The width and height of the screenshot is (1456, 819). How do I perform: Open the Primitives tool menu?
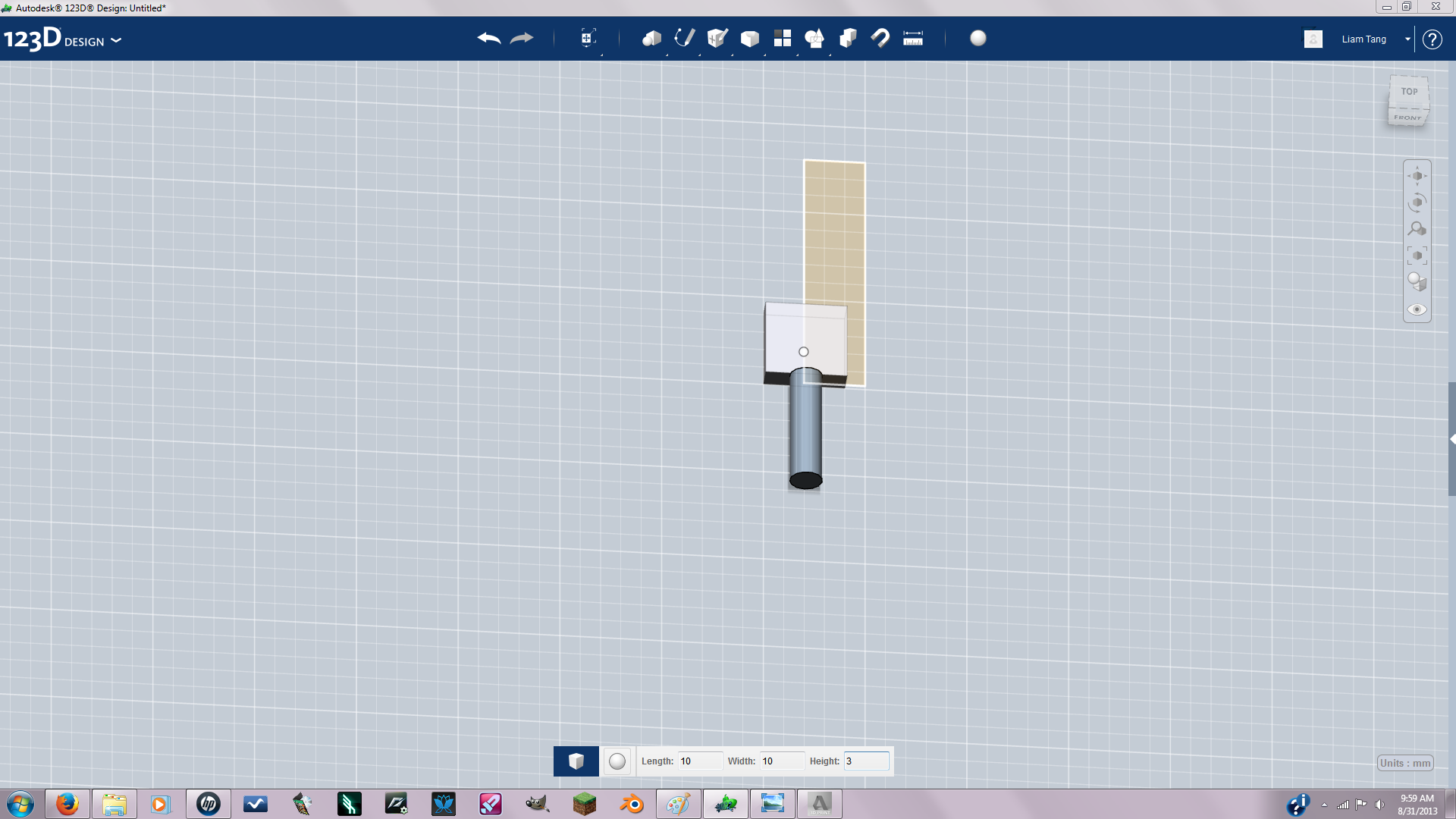click(651, 38)
